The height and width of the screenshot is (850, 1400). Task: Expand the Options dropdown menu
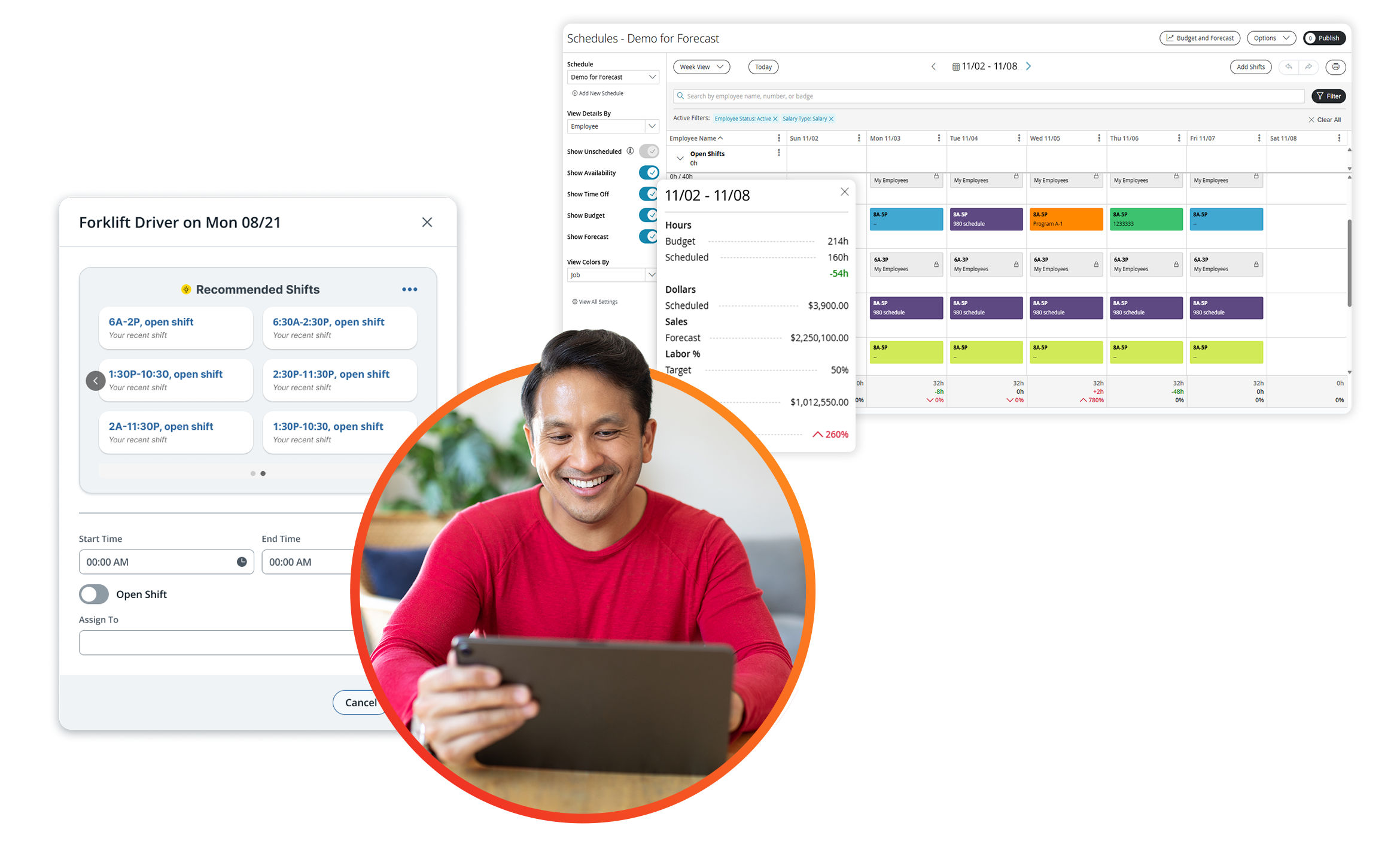click(x=1271, y=38)
